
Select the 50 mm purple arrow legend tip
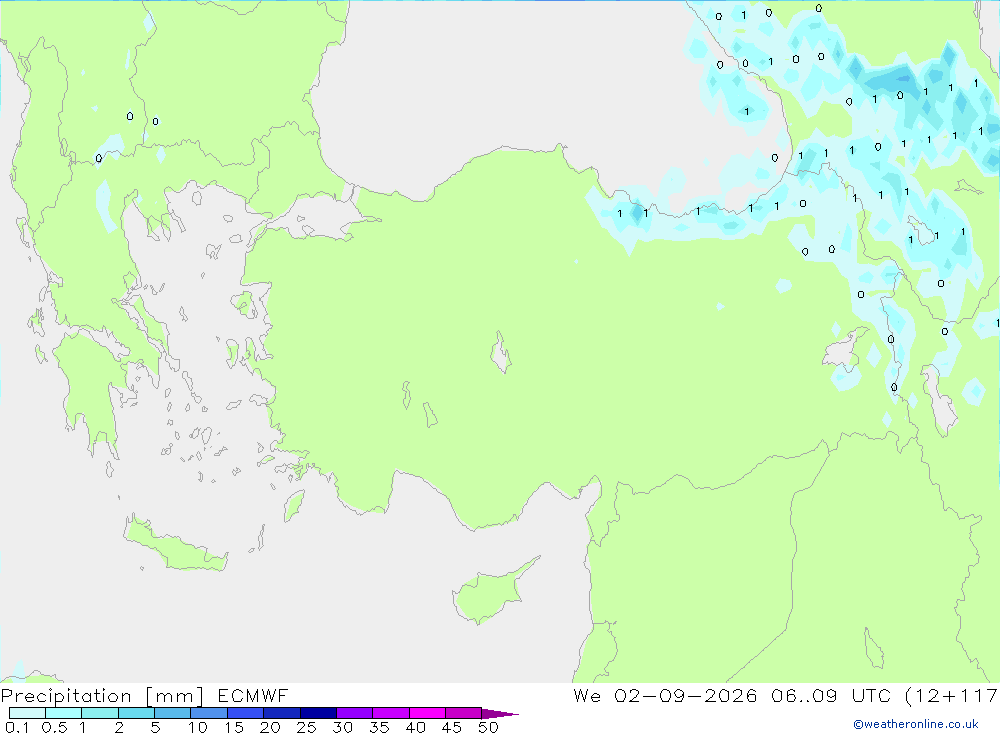pos(501,713)
